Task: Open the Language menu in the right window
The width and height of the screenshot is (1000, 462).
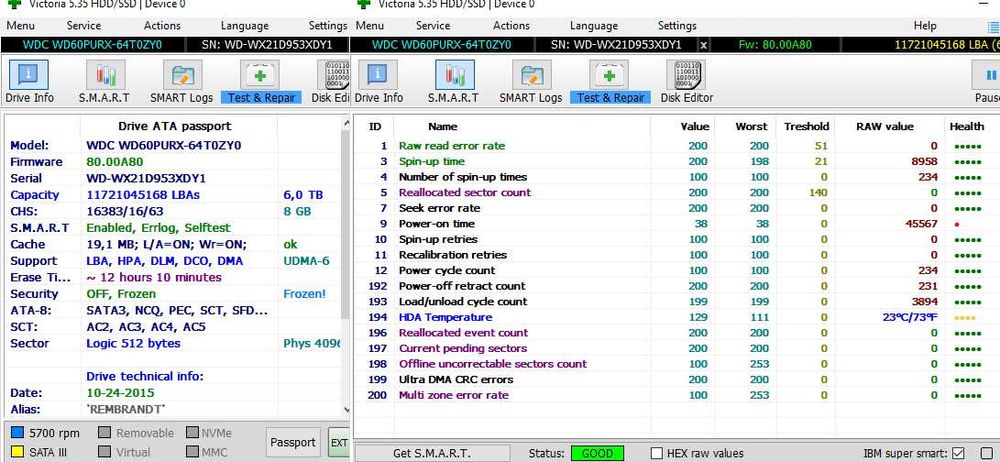Action: pos(594,26)
